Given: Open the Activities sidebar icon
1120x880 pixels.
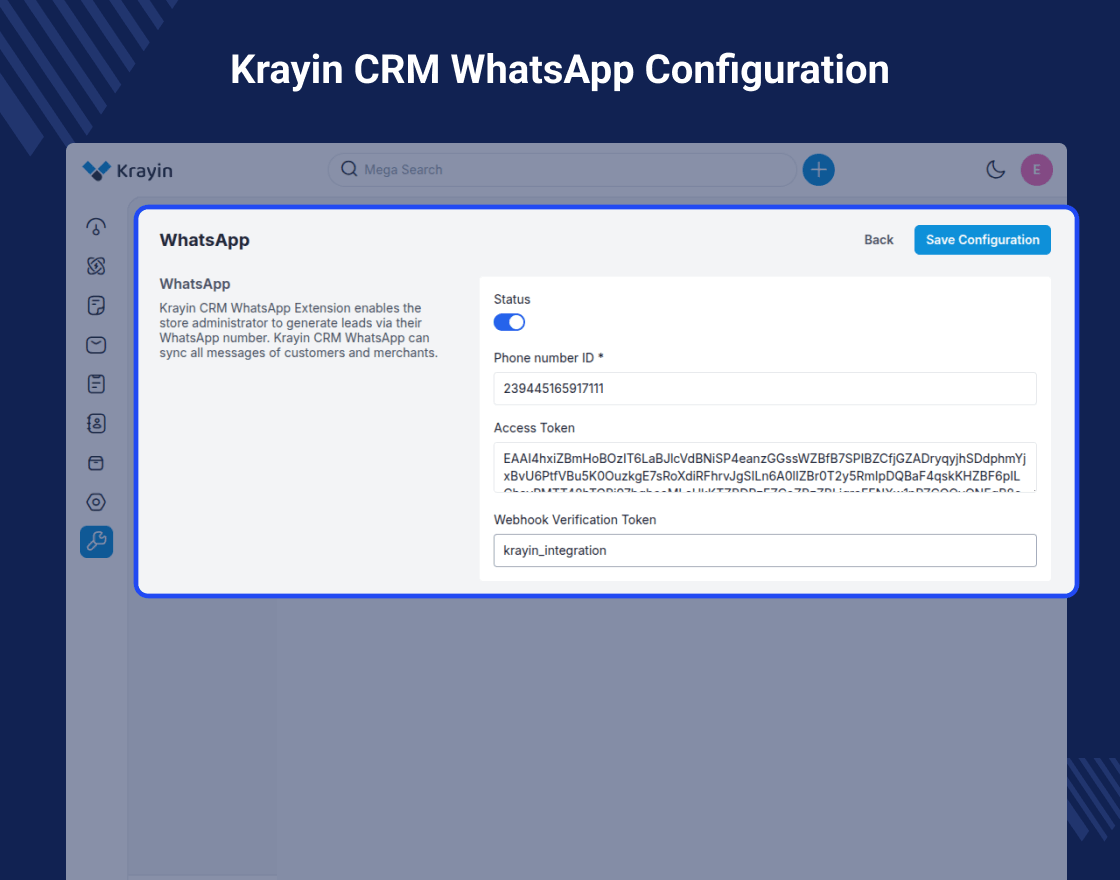Looking at the screenshot, I should 96,384.
